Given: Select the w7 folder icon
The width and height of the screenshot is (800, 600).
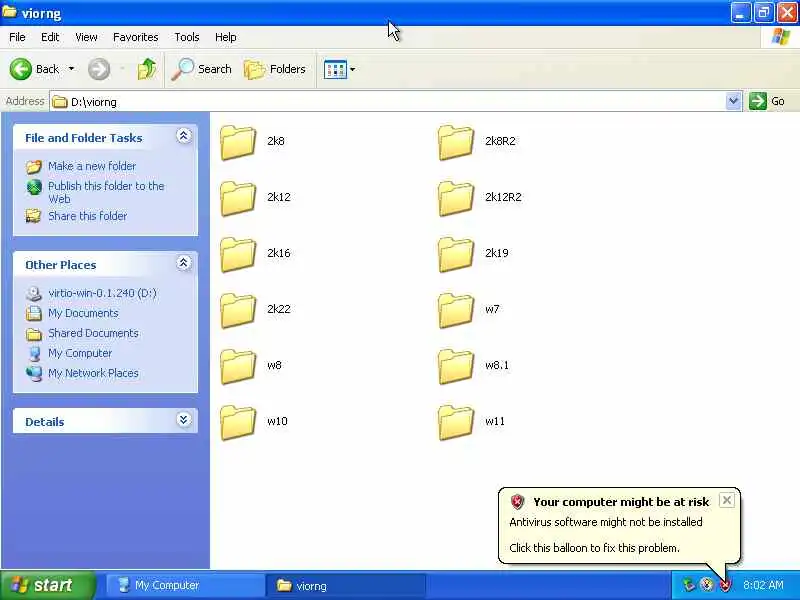Looking at the screenshot, I should [x=456, y=311].
